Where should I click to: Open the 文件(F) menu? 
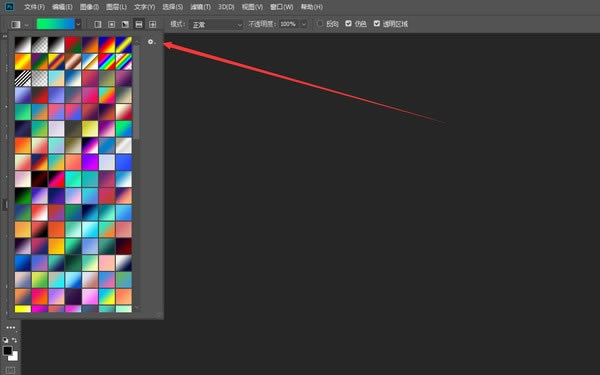34,7
